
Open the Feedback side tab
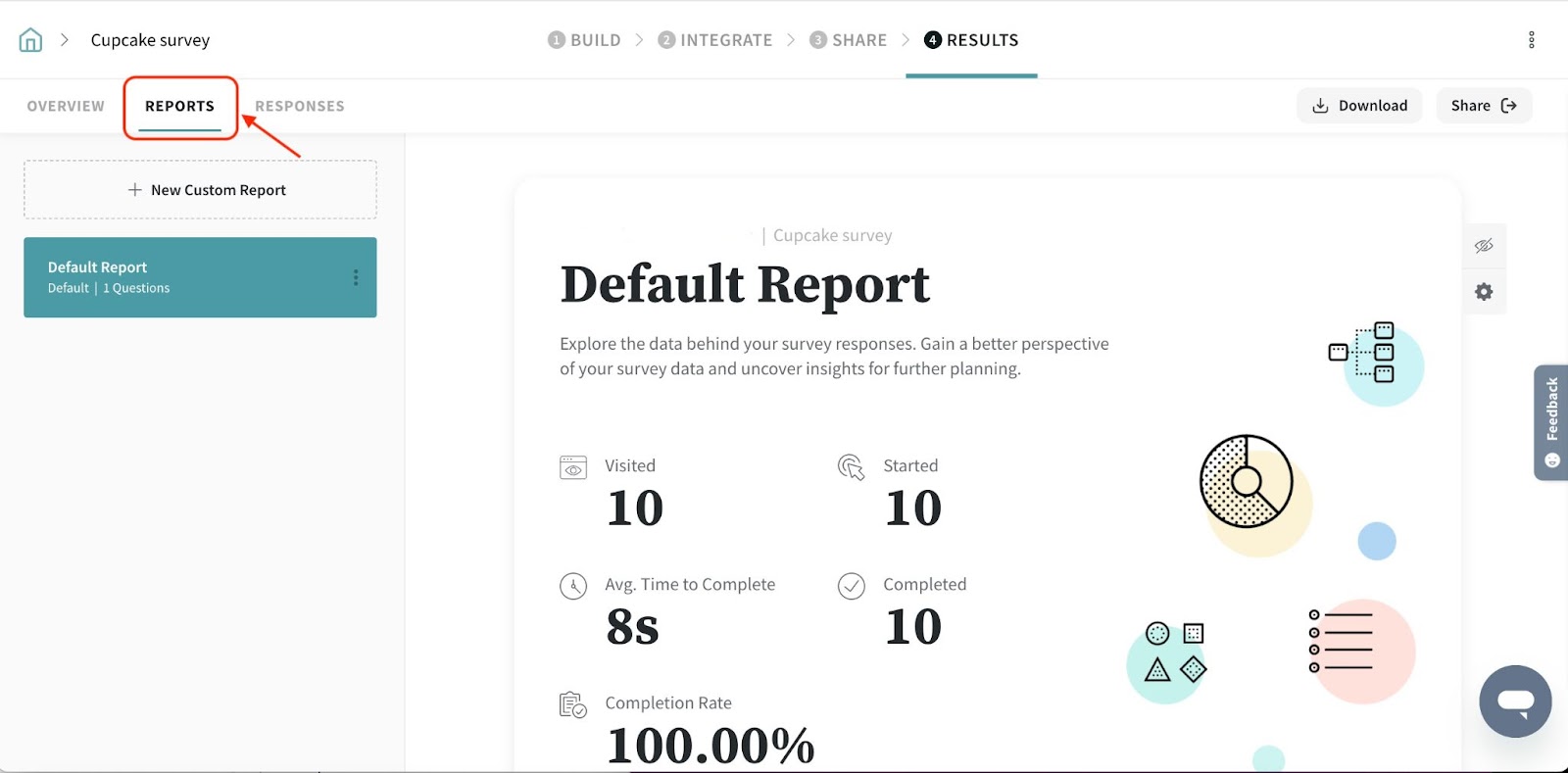point(1550,421)
